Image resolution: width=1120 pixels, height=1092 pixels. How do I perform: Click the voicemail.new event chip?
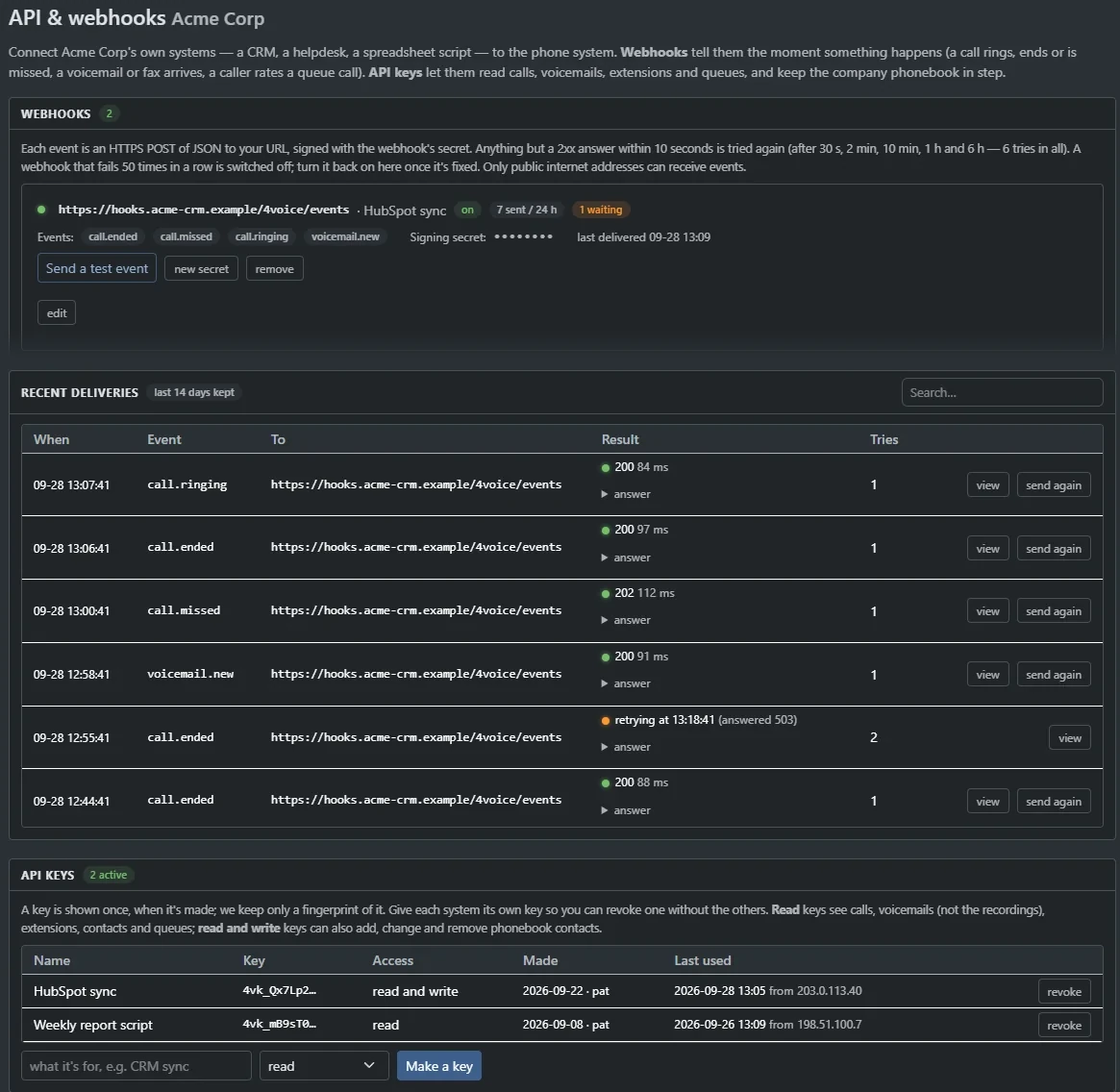pos(345,236)
